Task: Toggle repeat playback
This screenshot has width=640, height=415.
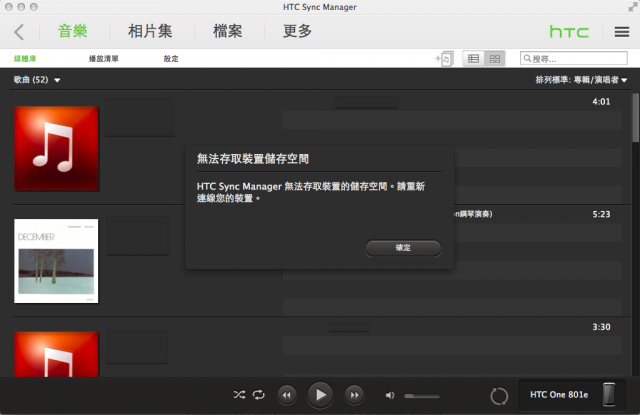Action: (259, 395)
